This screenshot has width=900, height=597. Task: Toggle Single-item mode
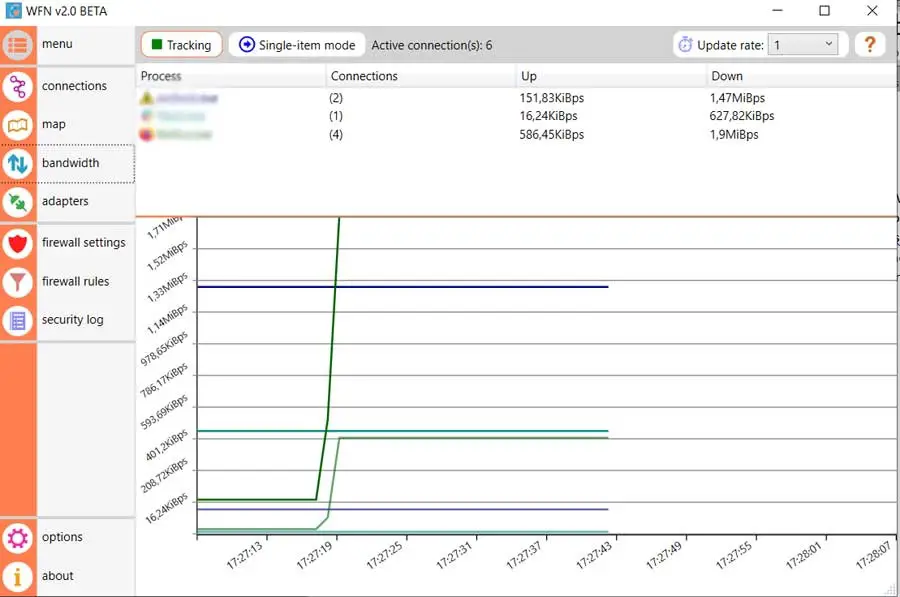pyautogui.click(x=297, y=45)
